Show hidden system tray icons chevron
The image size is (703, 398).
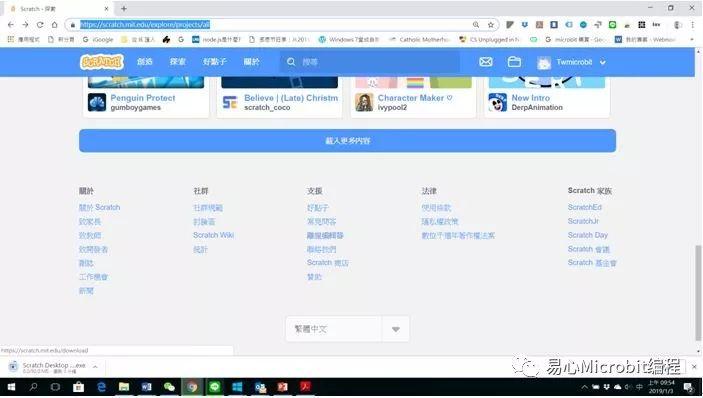point(584,387)
